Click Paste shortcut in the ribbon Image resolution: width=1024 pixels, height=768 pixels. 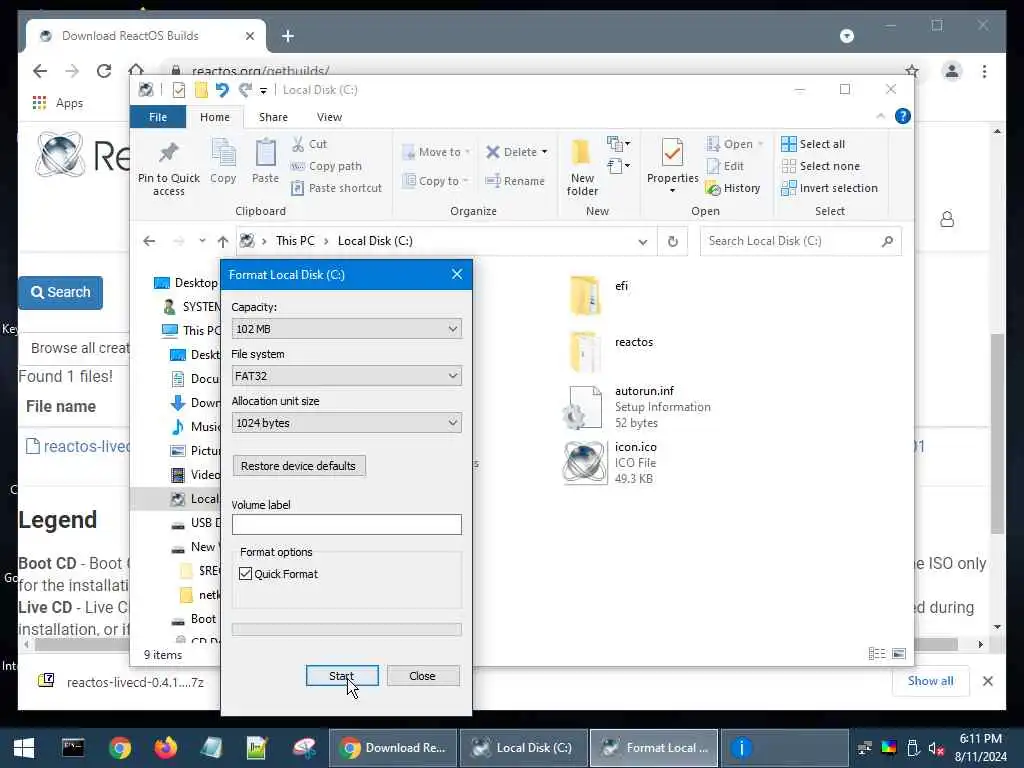tap(336, 188)
